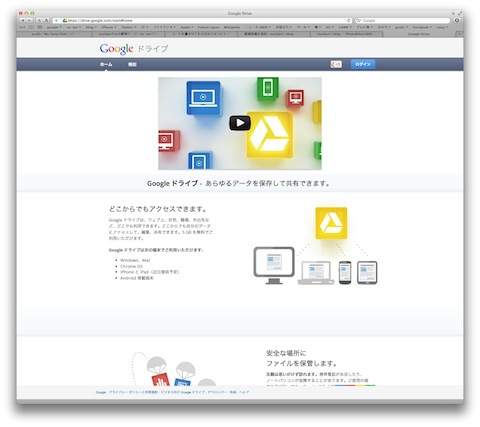Expand the sony bookmarks folder

click(x=442, y=27)
